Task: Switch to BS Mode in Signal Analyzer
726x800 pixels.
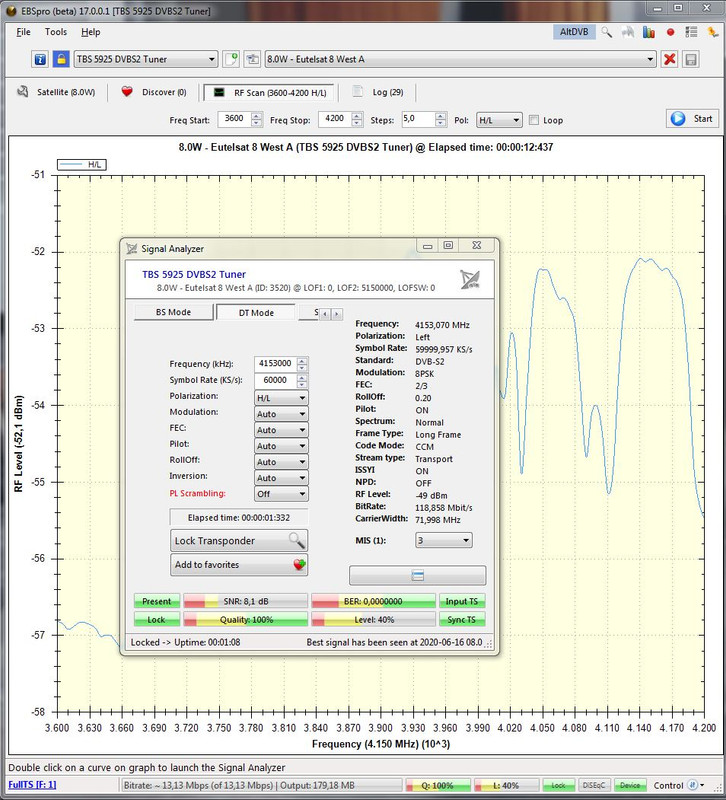Action: (x=173, y=312)
